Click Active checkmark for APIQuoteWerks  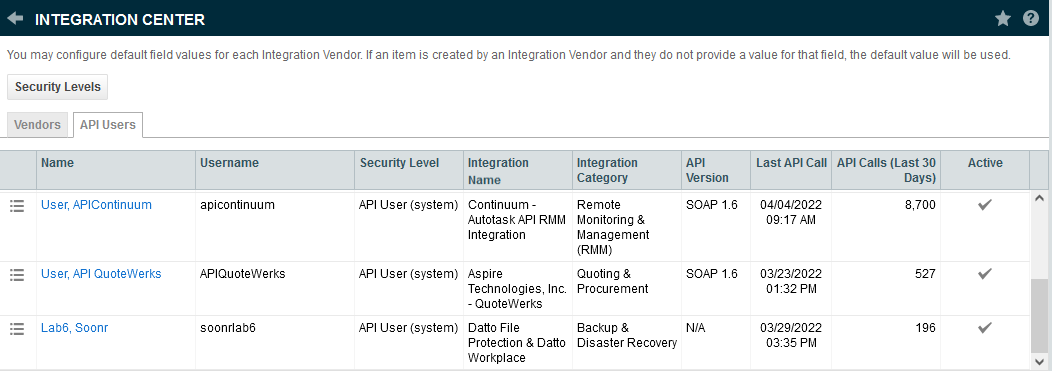point(984,274)
